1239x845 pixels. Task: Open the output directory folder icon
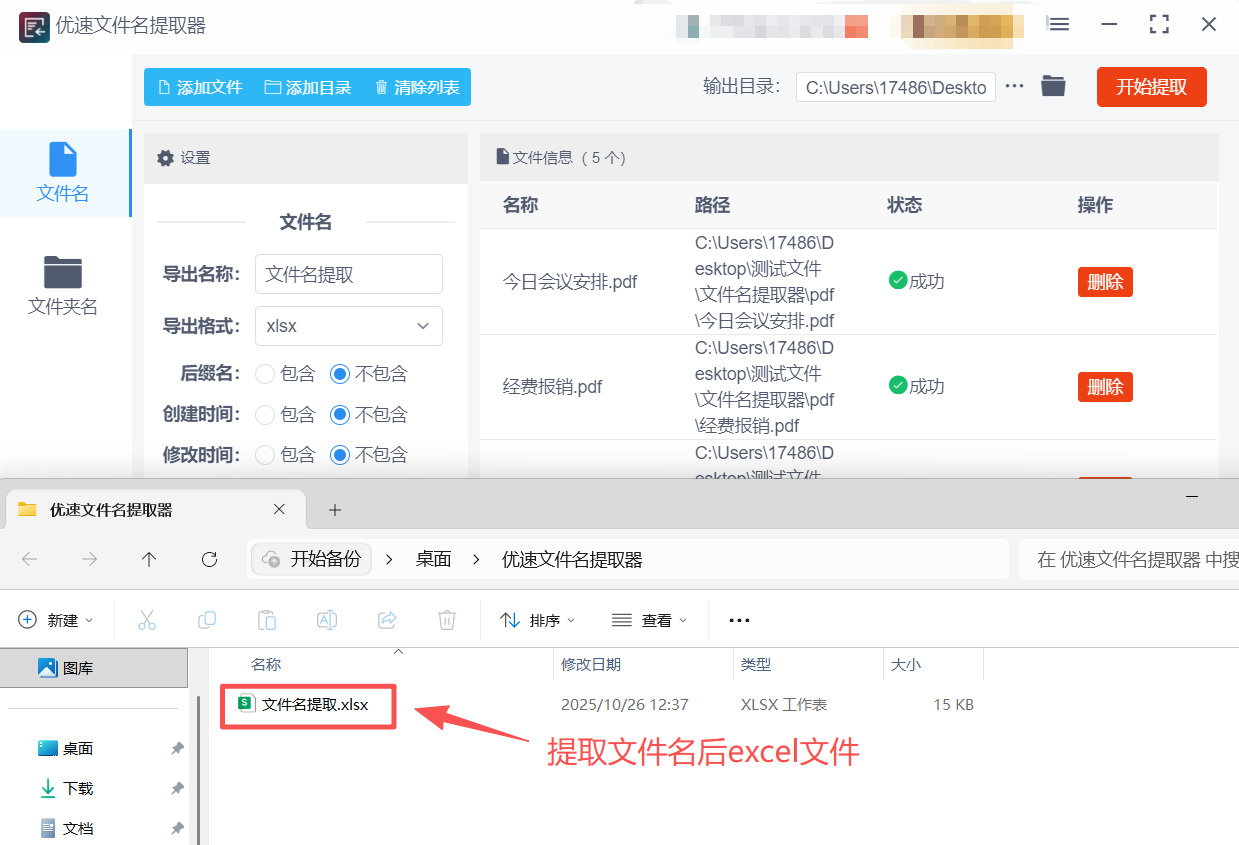pyautogui.click(x=1053, y=86)
